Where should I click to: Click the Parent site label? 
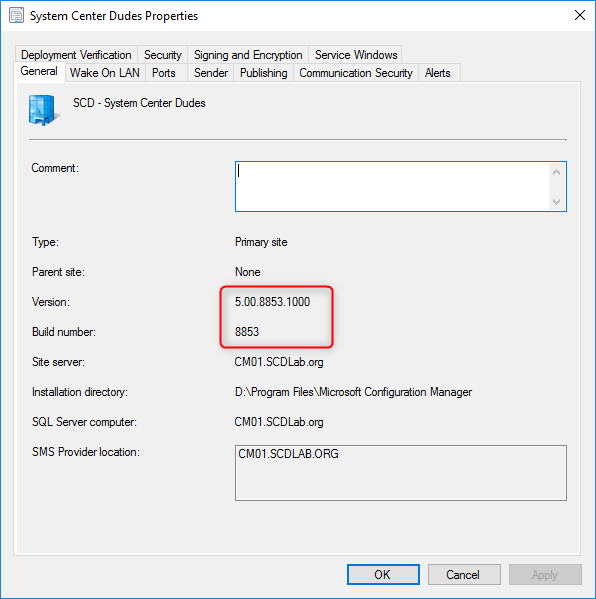pyautogui.click(x=58, y=272)
